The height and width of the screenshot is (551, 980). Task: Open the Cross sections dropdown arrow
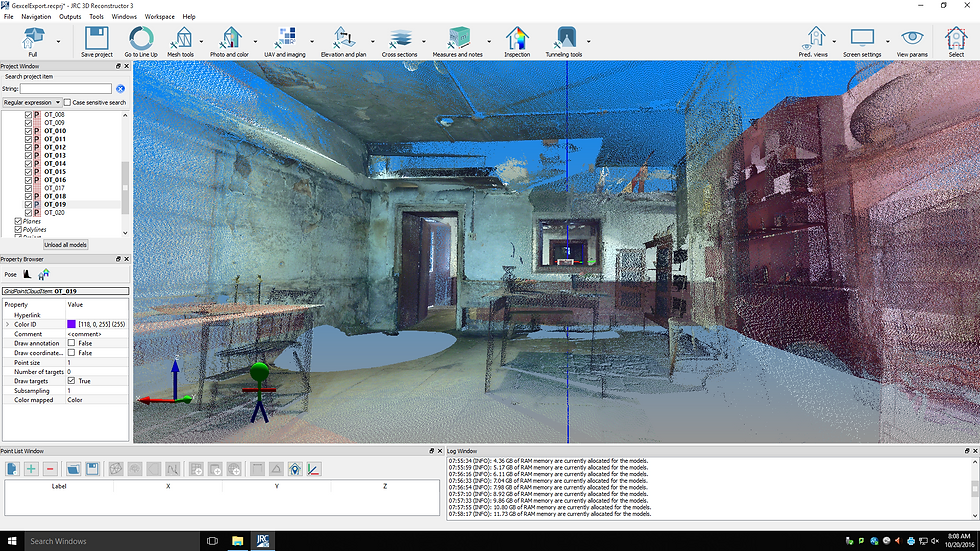tap(424, 42)
